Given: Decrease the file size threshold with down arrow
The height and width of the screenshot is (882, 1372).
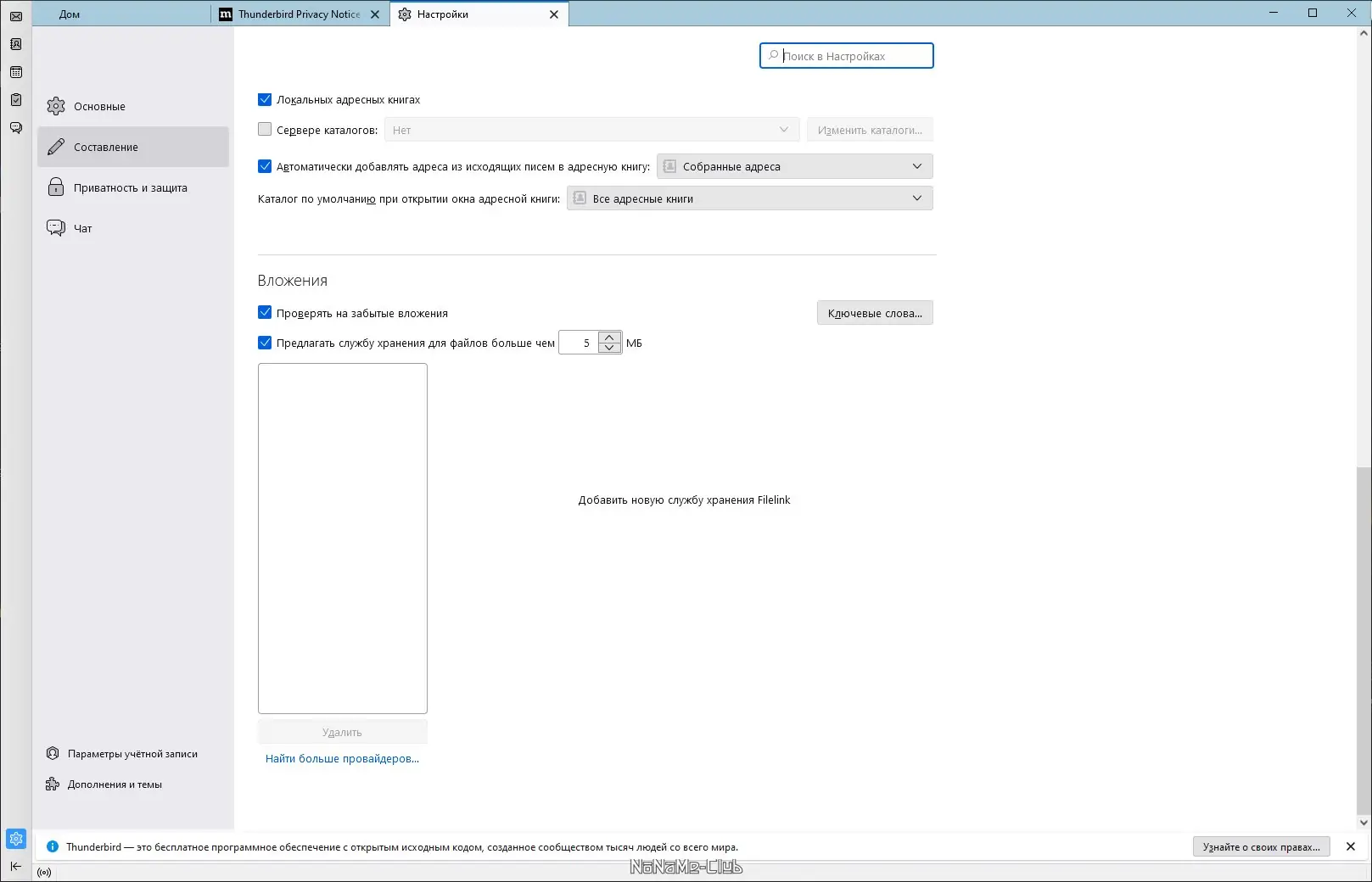Looking at the screenshot, I should coord(609,348).
